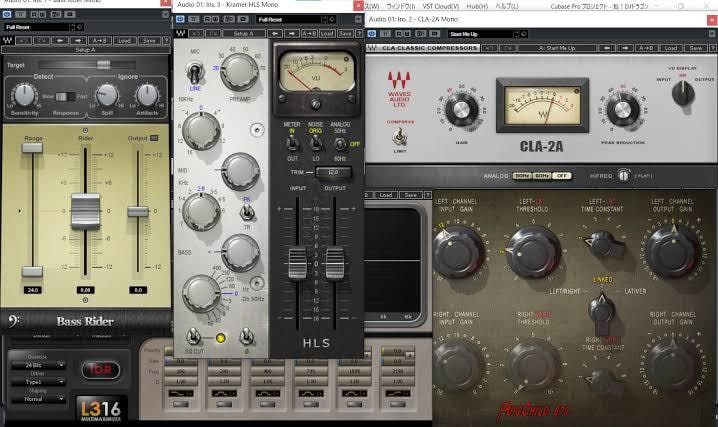Open L316 Shaping Normal dropdown
Screen dimensions: 718x427
(38, 399)
